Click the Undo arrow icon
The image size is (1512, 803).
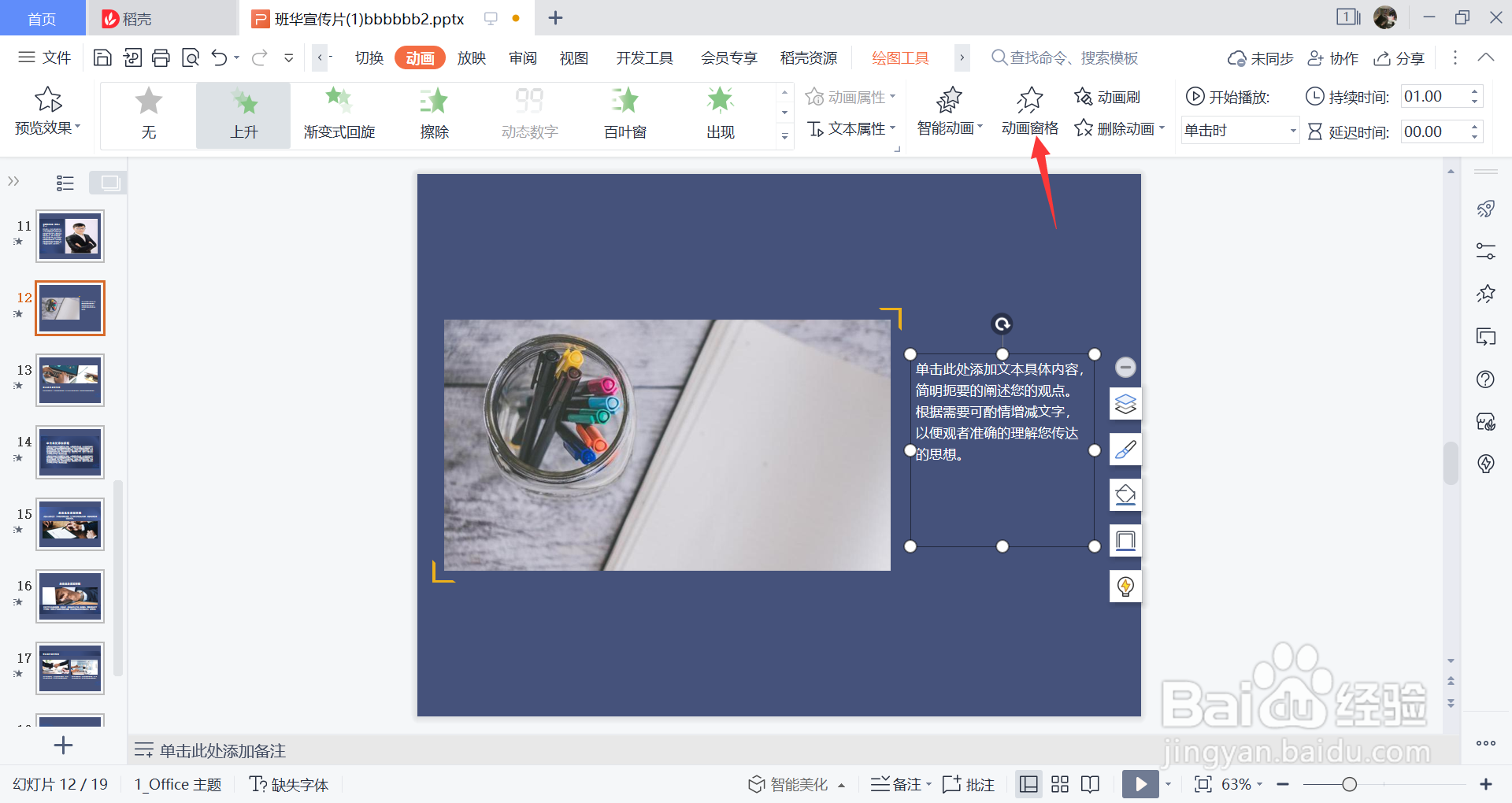tap(220, 57)
